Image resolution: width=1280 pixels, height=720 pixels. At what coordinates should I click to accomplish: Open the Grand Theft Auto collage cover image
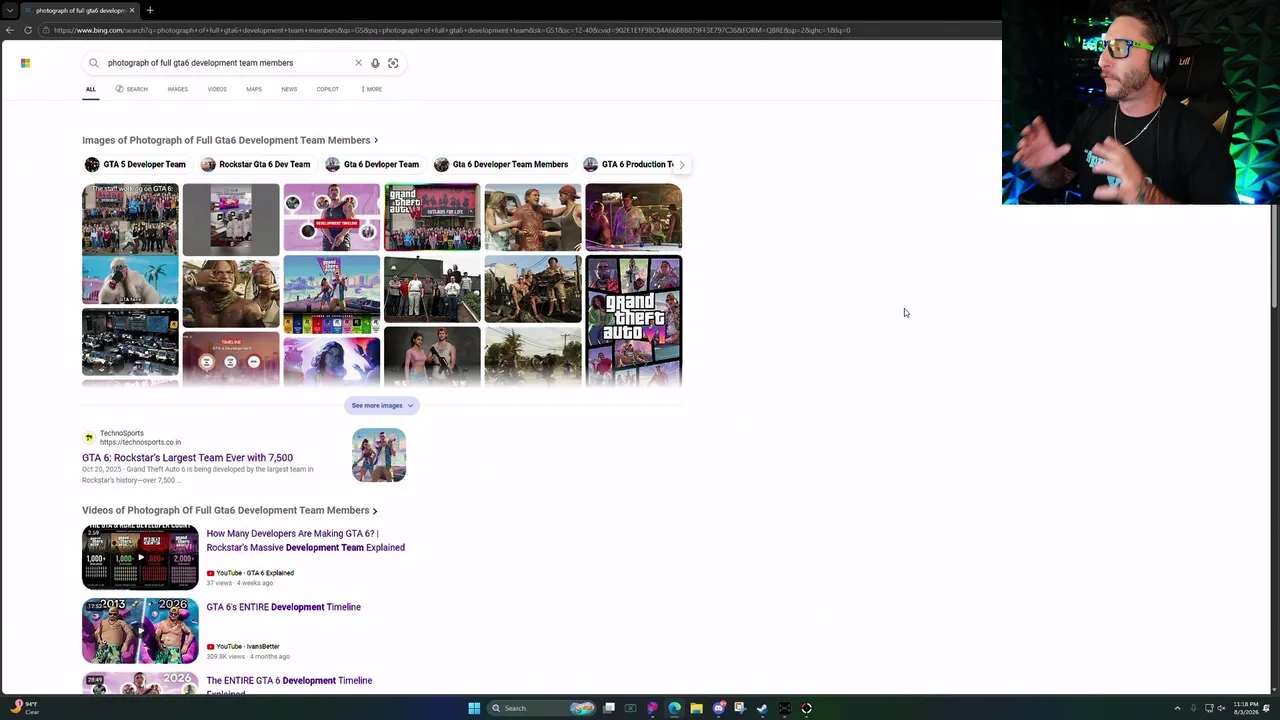tap(634, 320)
